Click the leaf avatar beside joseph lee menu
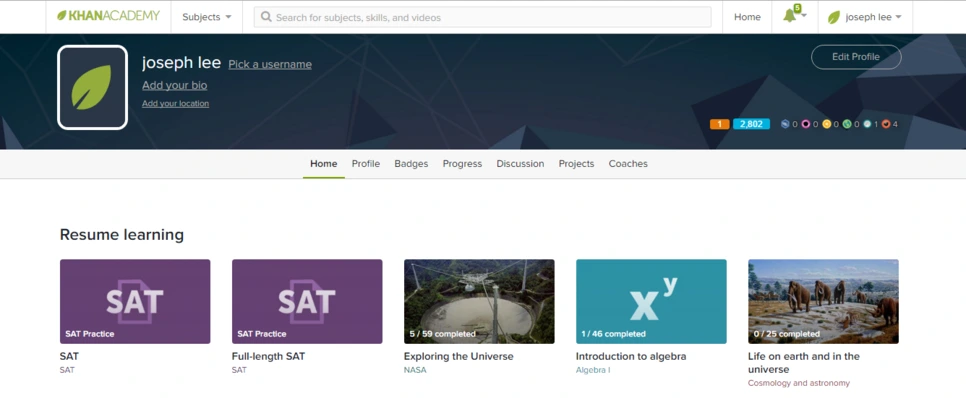966x398 pixels. [834, 17]
